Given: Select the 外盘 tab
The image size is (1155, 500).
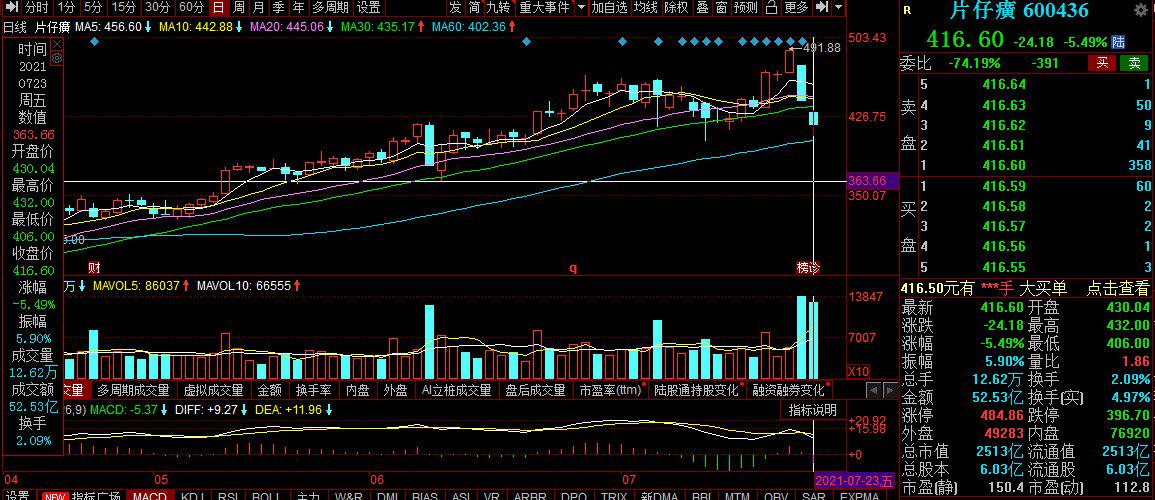Looking at the screenshot, I should 396,390.
